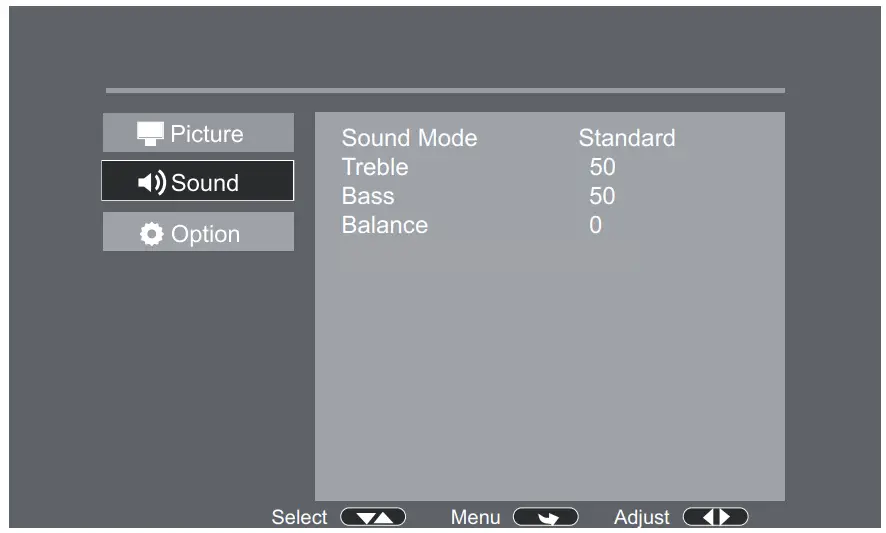Select the Balance setting label
Viewport: 886px width, 533px height.
(x=385, y=225)
